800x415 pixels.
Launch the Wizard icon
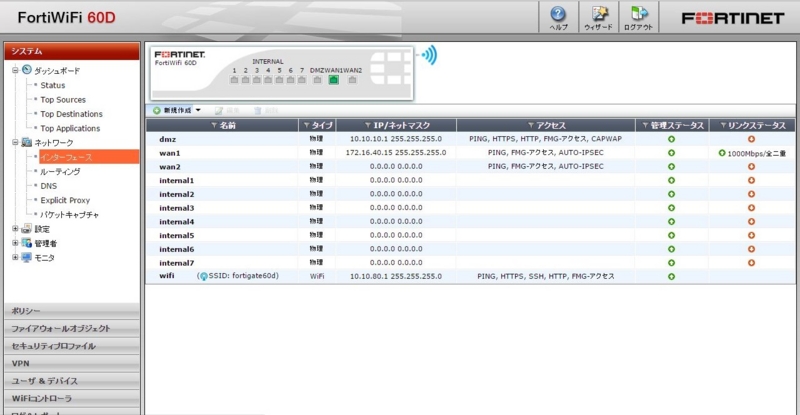pos(598,17)
